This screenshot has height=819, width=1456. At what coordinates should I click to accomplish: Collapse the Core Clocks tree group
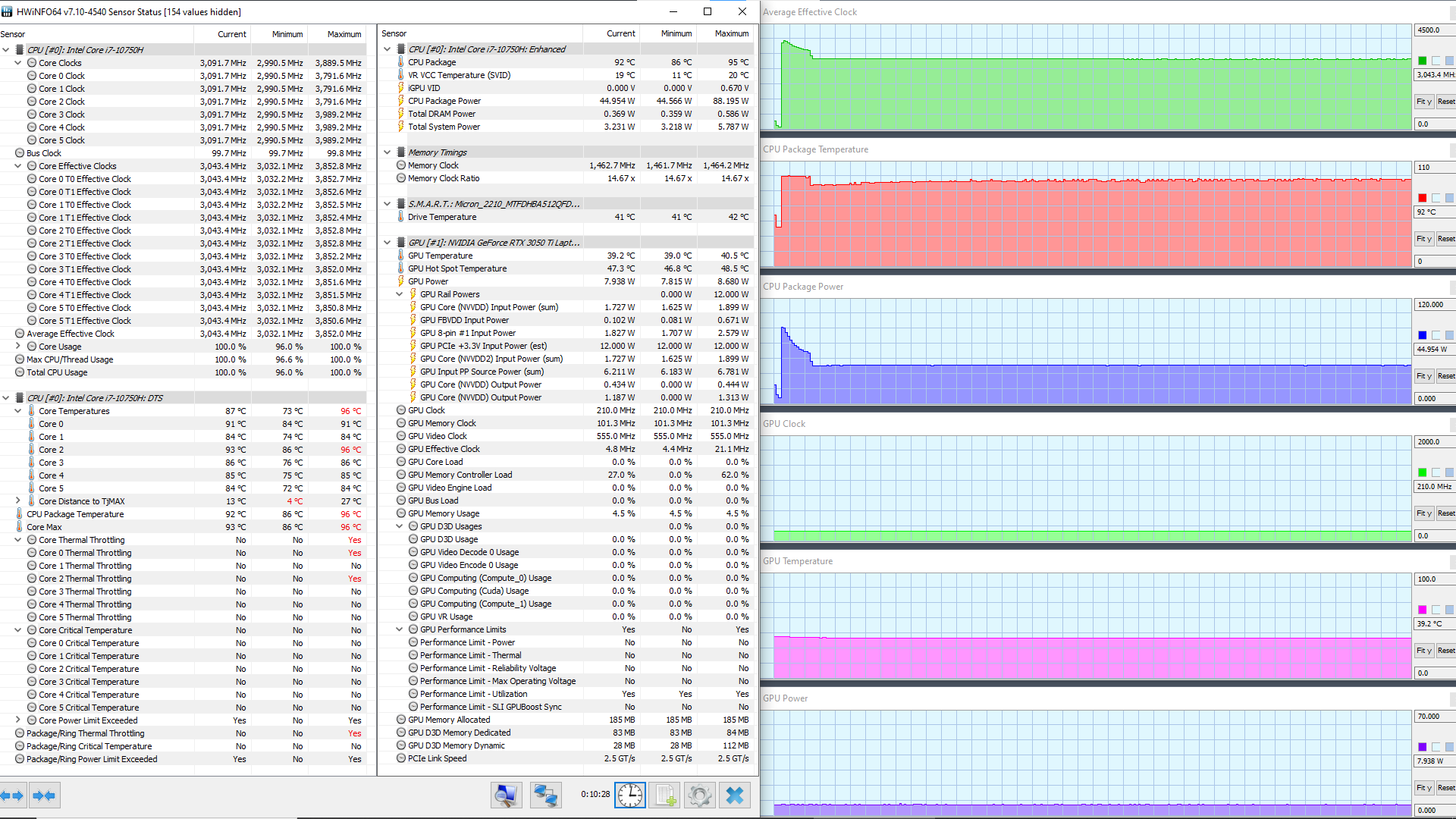pos(18,63)
